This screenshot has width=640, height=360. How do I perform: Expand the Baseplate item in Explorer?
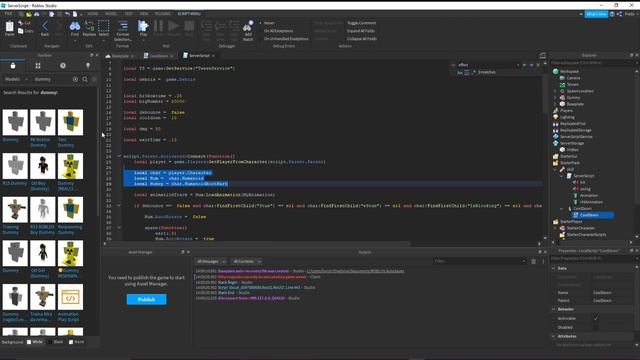click(555, 104)
